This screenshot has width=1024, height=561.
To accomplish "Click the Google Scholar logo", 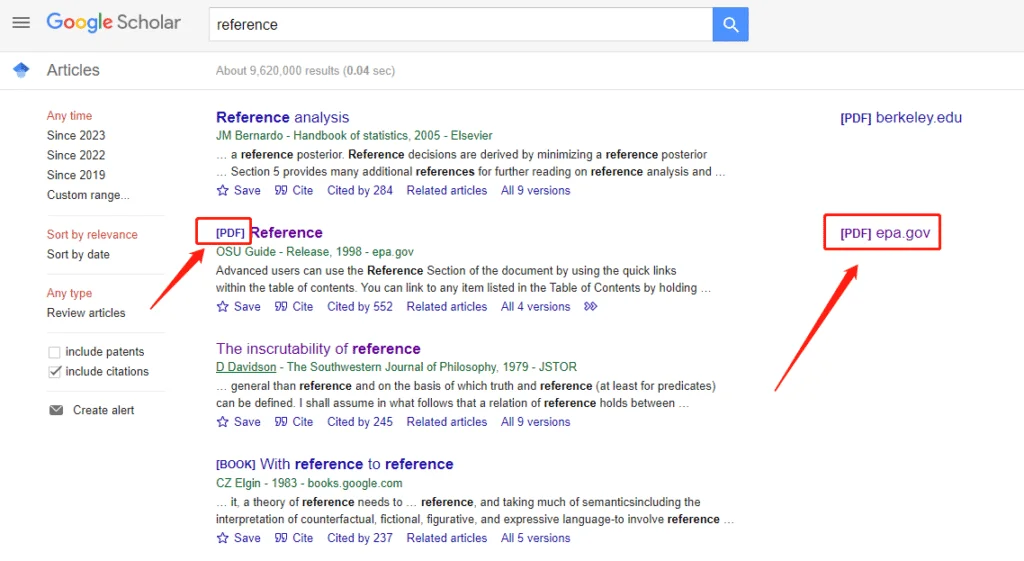I will pos(114,22).
